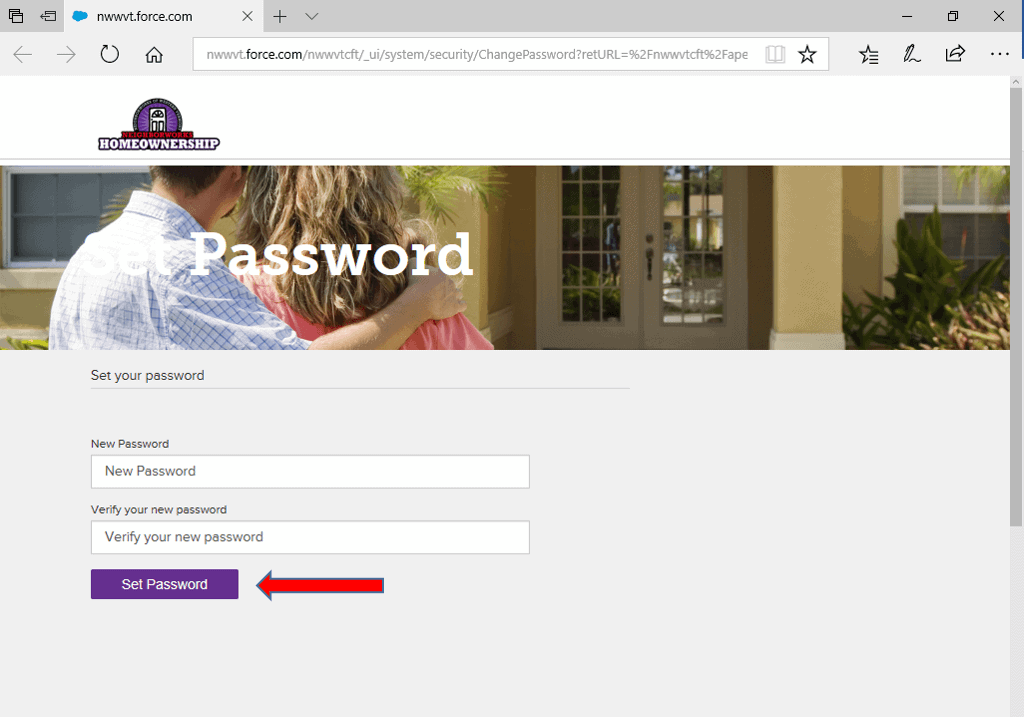This screenshot has height=717, width=1024.
Task: Click the browser Back arrow
Action: coord(23,54)
